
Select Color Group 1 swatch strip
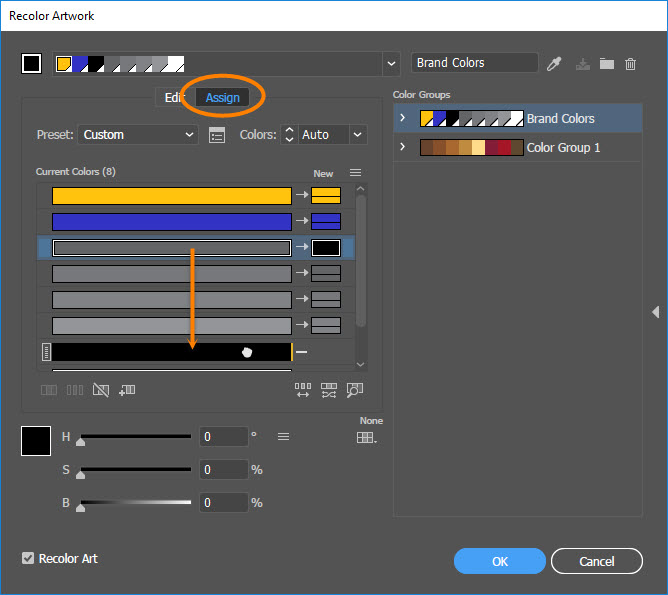[472, 147]
